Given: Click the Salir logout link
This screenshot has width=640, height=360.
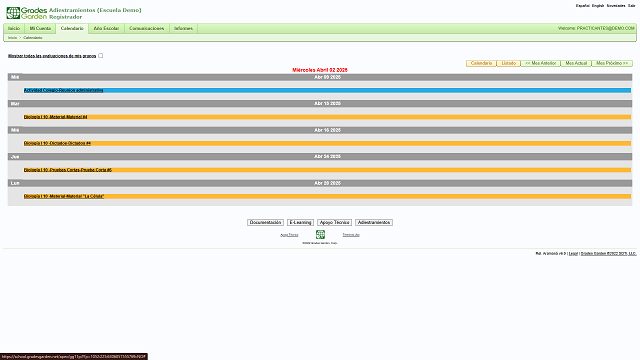Looking at the screenshot, I should click(x=631, y=6).
